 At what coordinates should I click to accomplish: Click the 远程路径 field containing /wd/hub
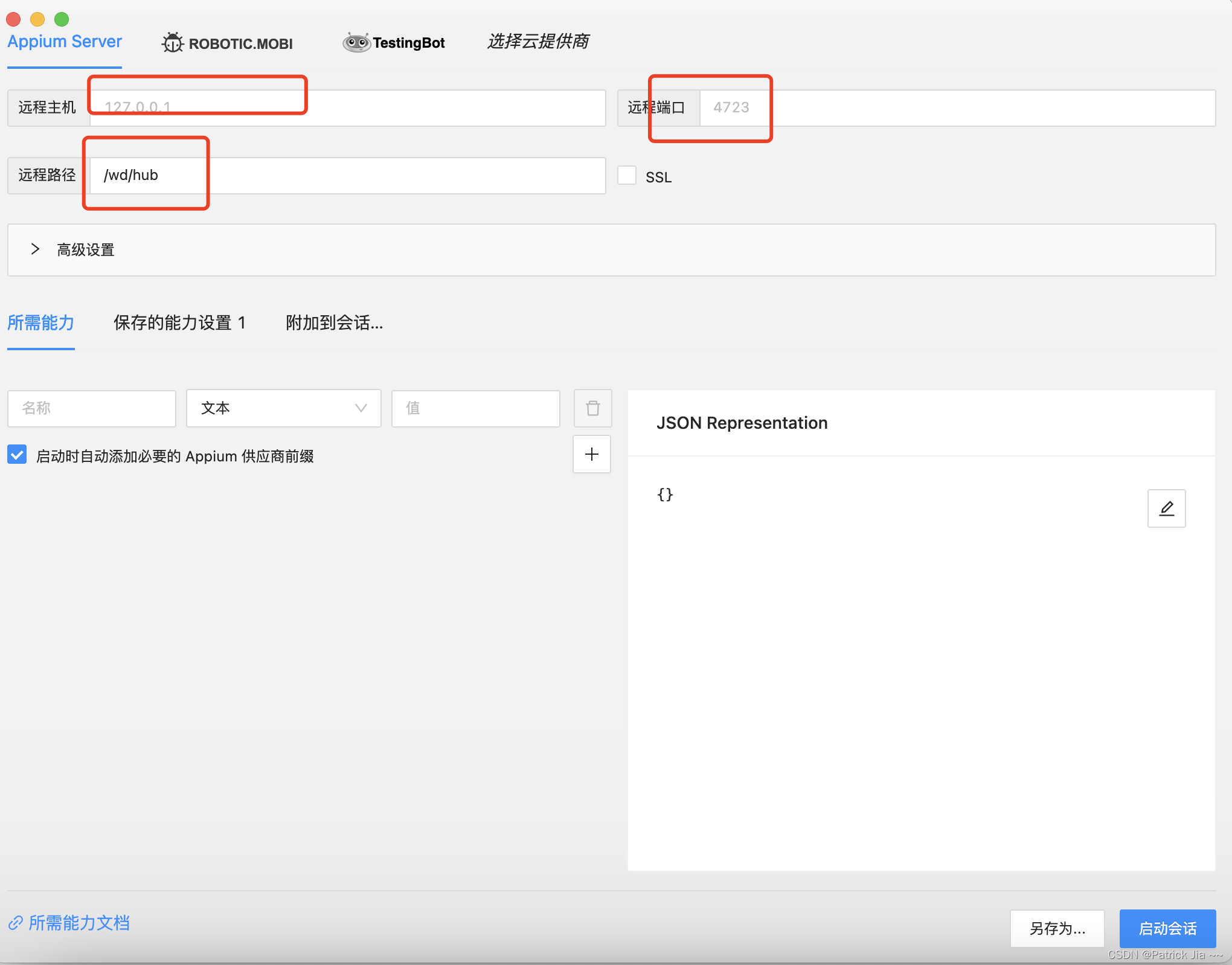[348, 176]
